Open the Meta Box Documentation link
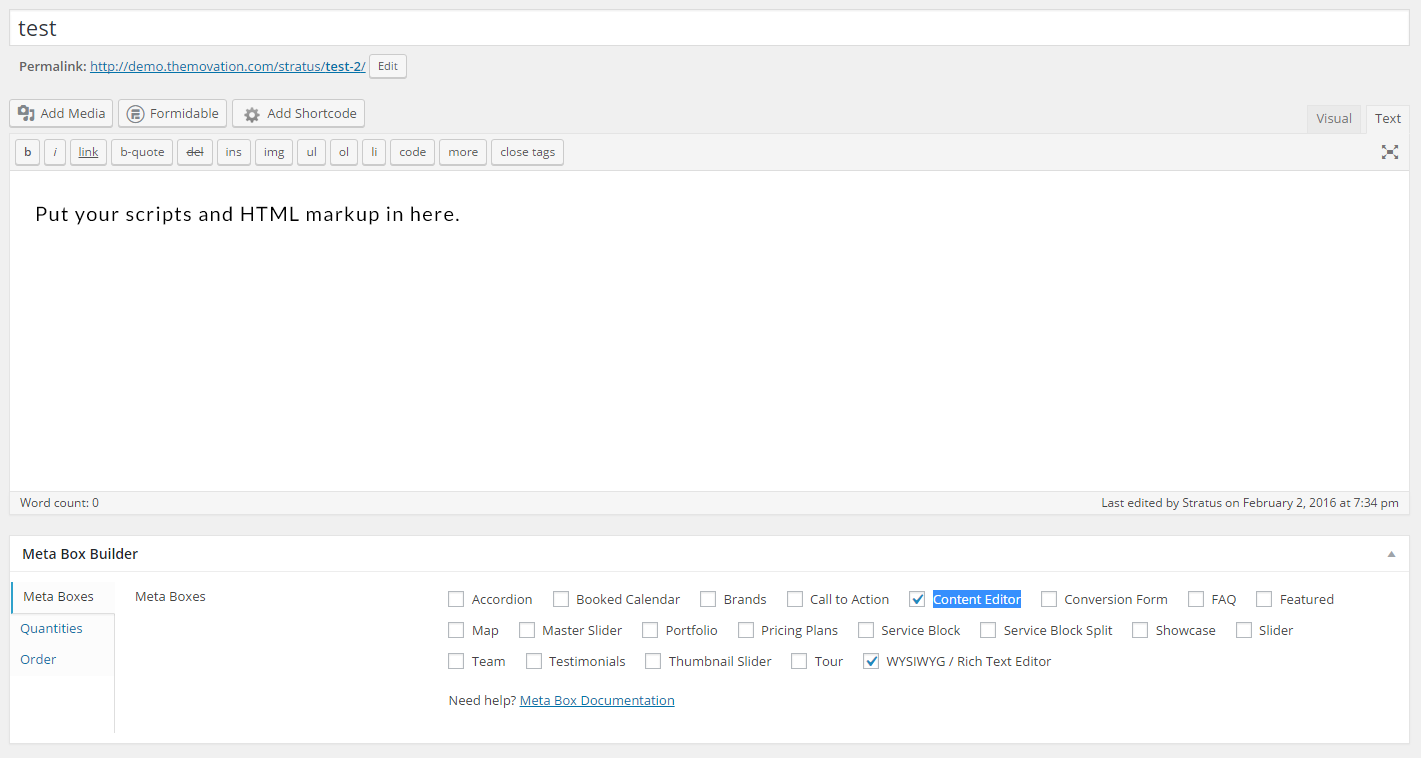1421x758 pixels. pyautogui.click(x=597, y=701)
